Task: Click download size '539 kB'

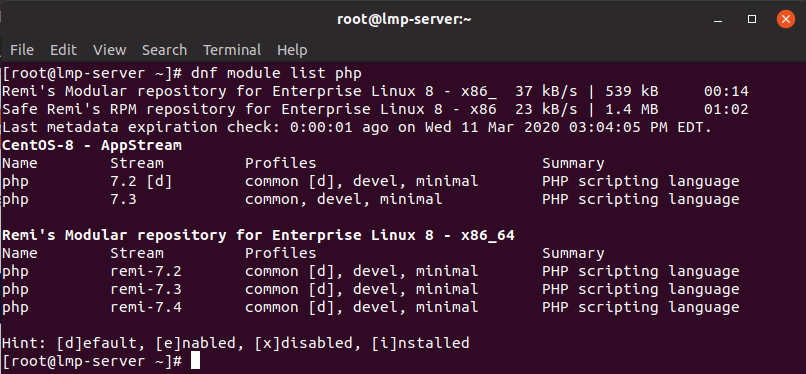Action: pos(631,91)
